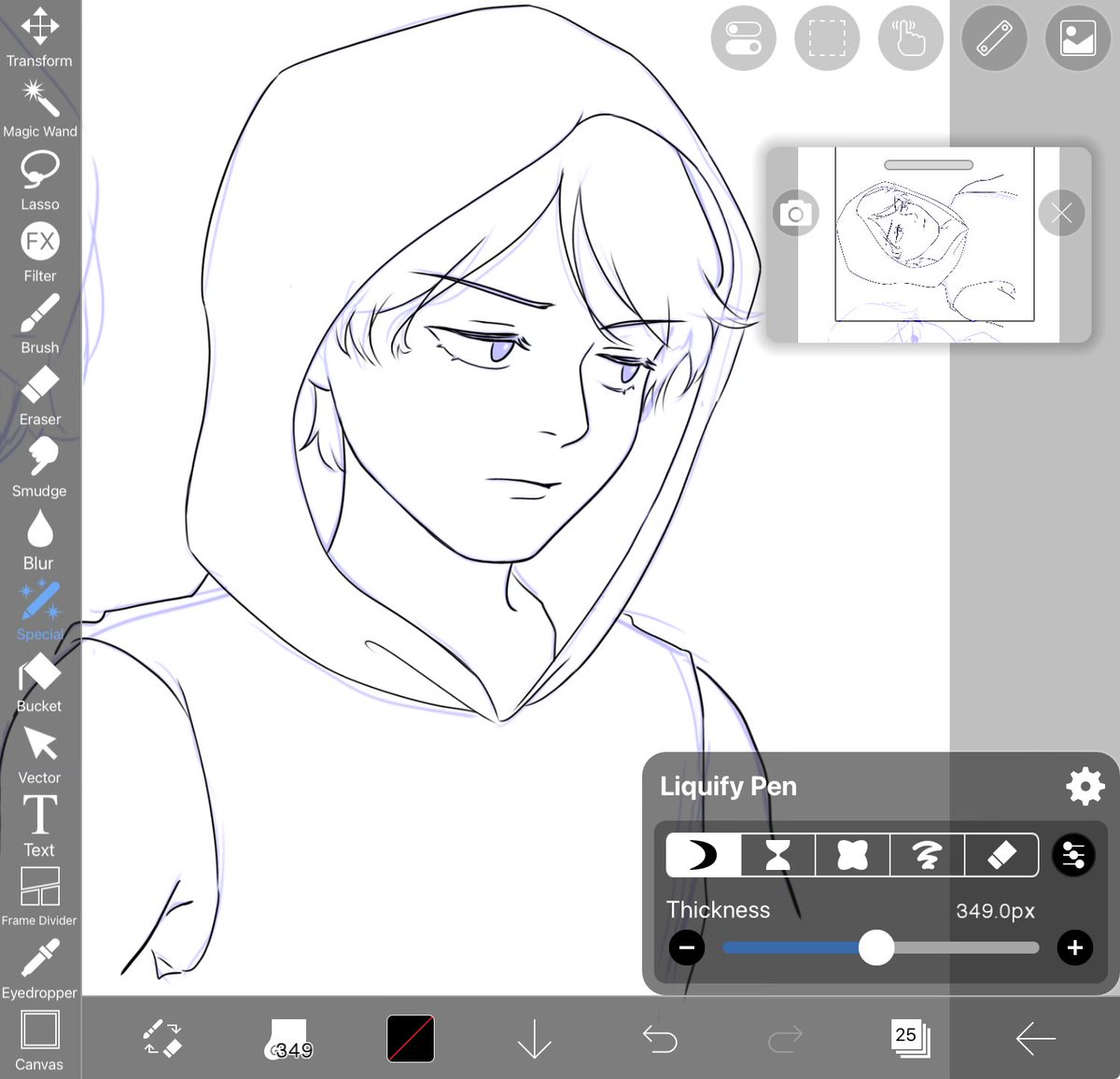
Task: Open Liquify Pen settings gear
Action: [1085, 787]
